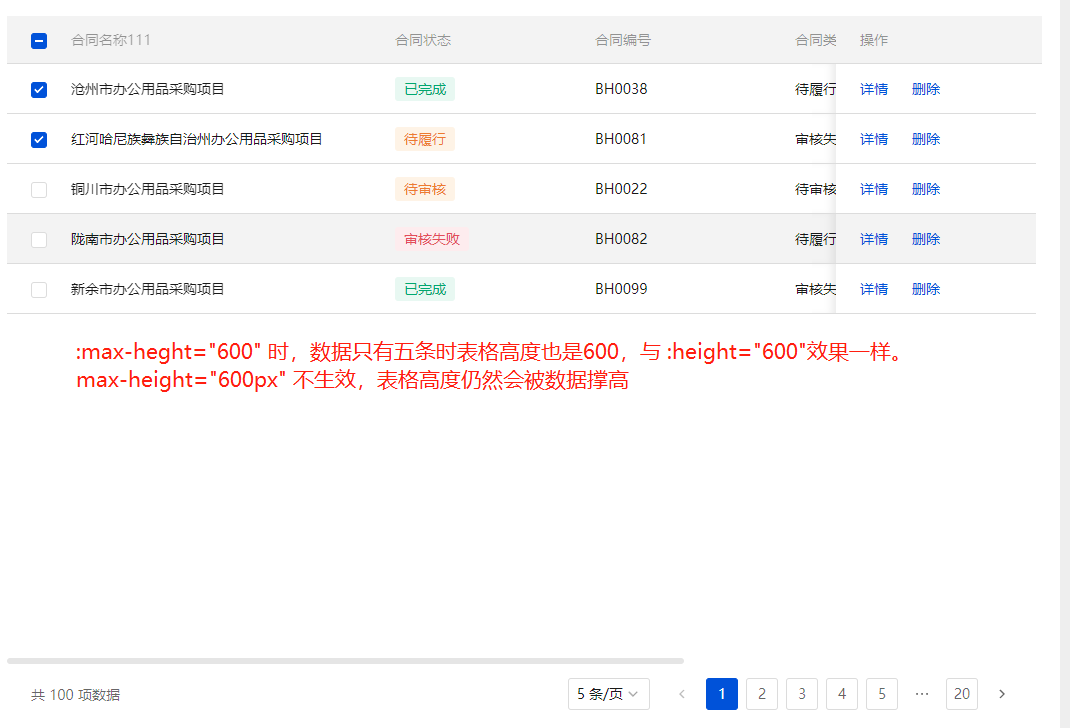Select page 5 in pagination
The image size is (1070, 728).
tap(881, 694)
